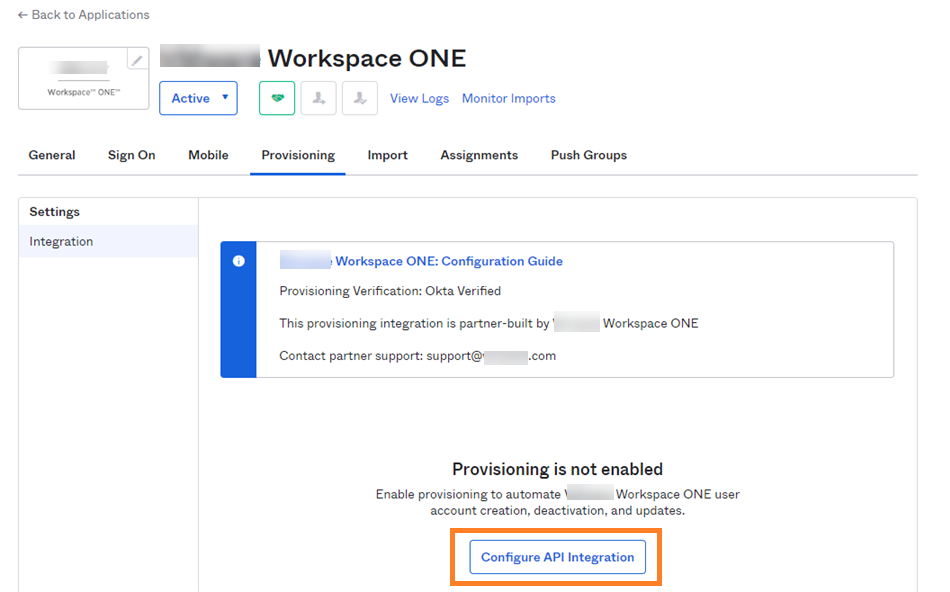This screenshot has height=592, width=950.
Task: Switch to the Sign On tab
Action: pyautogui.click(x=131, y=155)
